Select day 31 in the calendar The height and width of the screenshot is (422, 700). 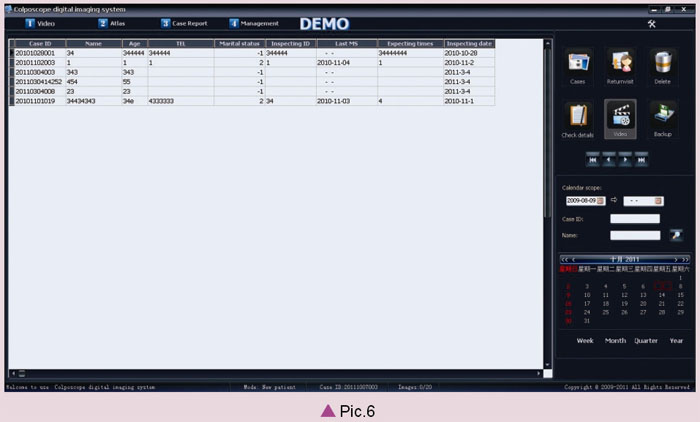tap(587, 321)
